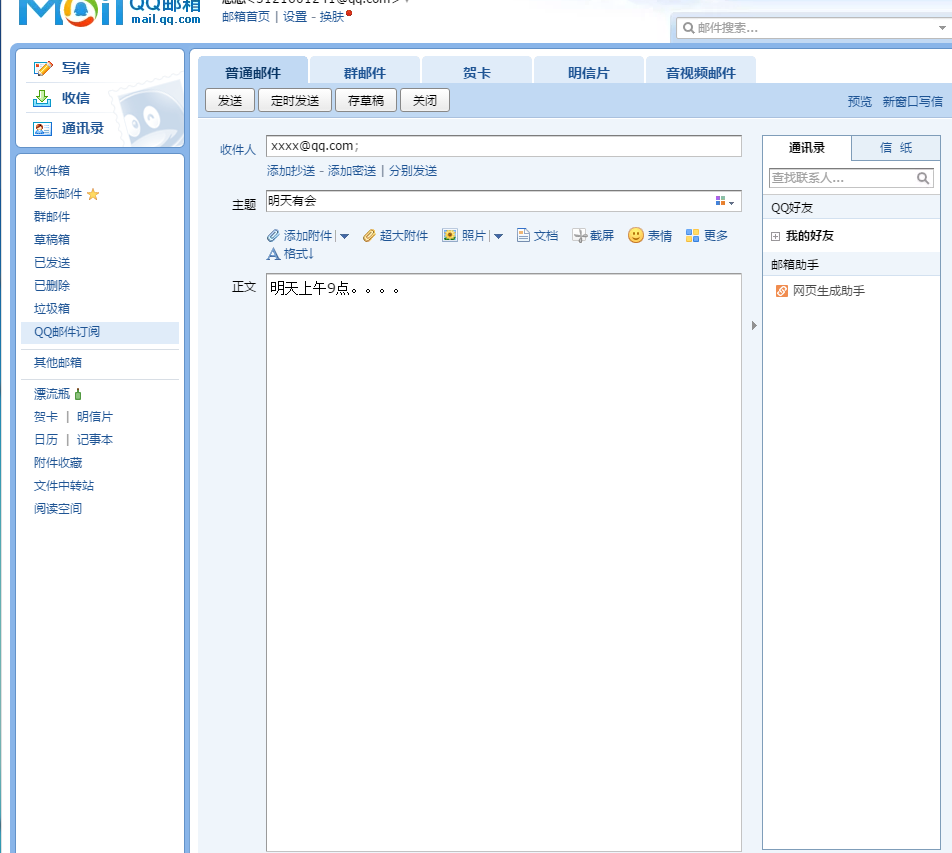Image resolution: width=952 pixels, height=853 pixels.
Task: Switch to the 群邮件 tab
Action: (x=364, y=70)
